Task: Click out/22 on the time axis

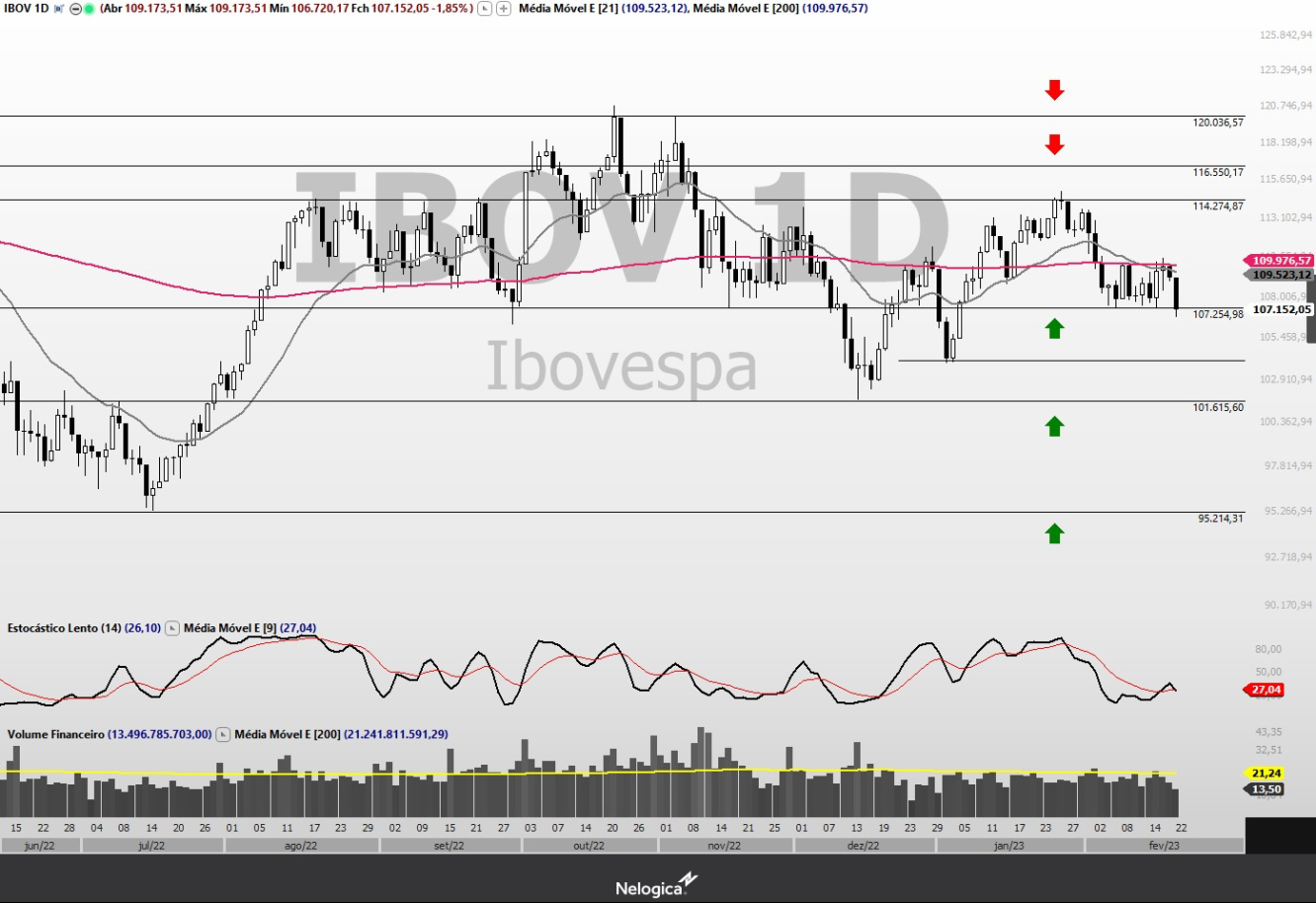Action: pyautogui.click(x=590, y=846)
